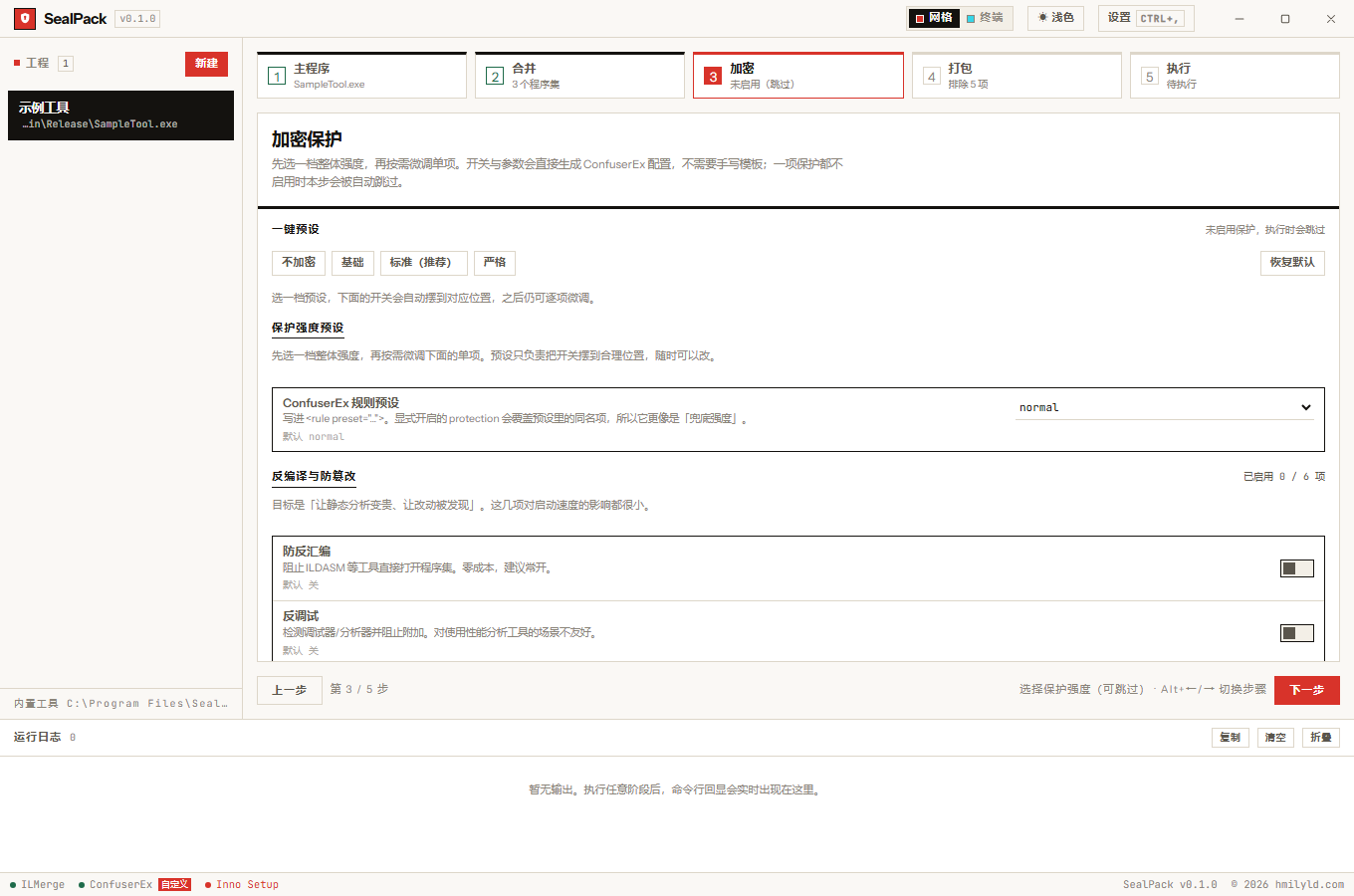
Task: Select the 示例工具 project in sidebar
Action: click(120, 115)
